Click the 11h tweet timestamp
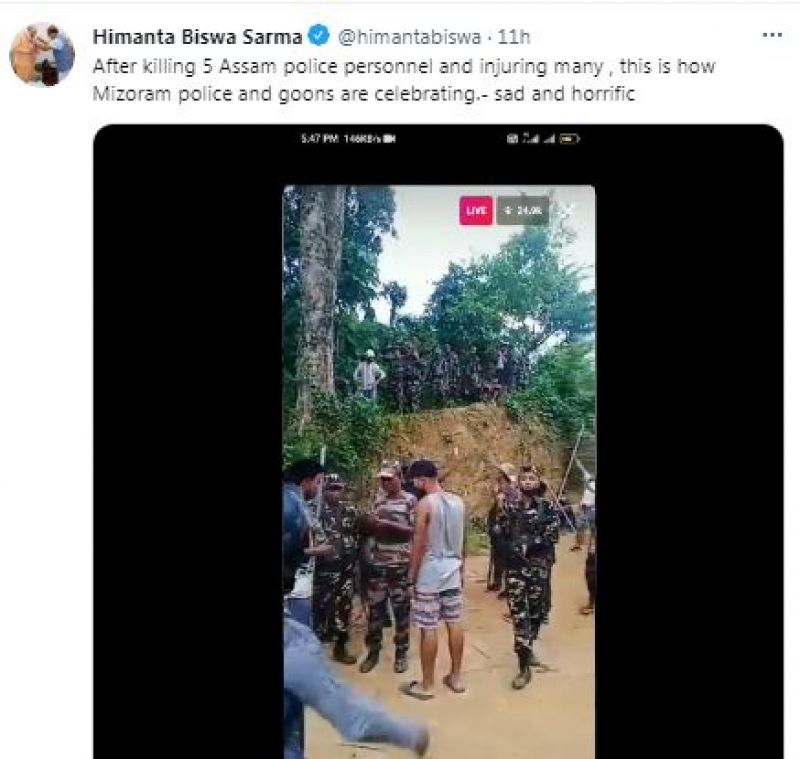 (x=513, y=38)
